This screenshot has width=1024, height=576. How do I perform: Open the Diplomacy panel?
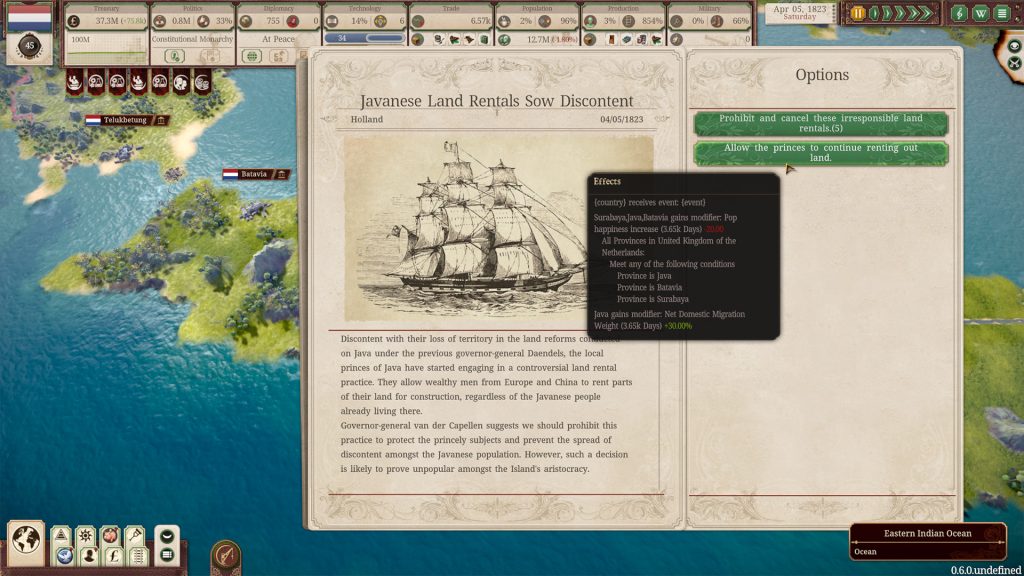click(x=278, y=21)
